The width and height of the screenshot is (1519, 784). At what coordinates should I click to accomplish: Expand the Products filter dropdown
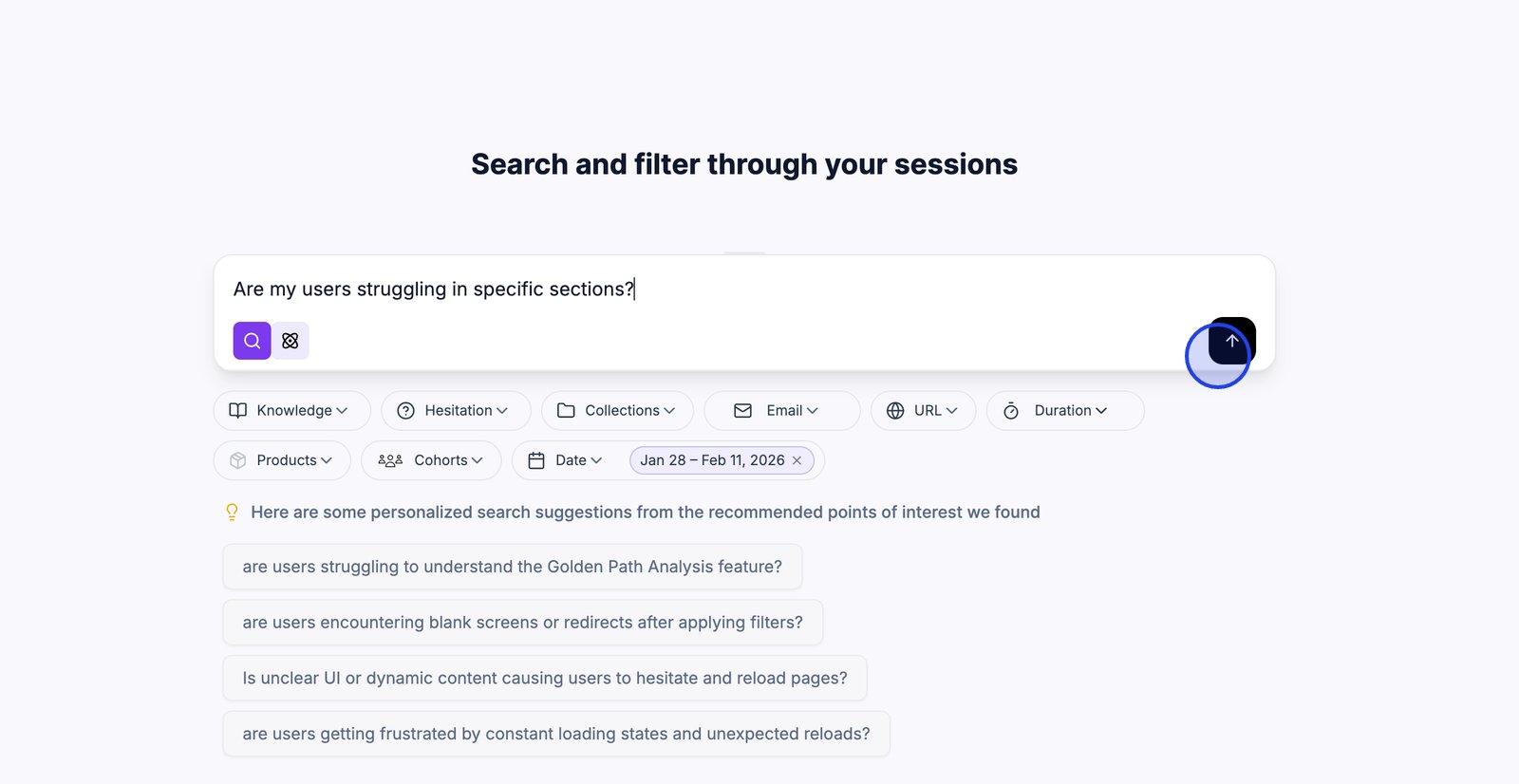[x=327, y=460]
